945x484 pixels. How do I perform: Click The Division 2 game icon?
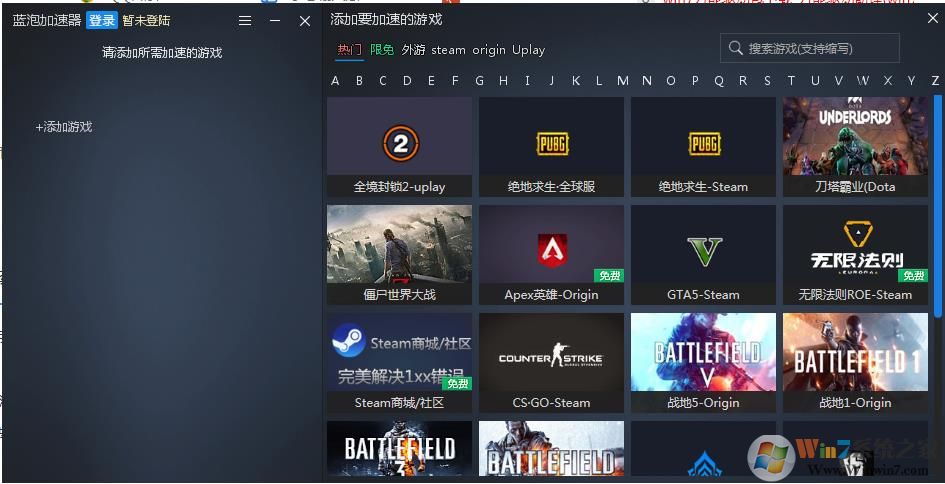click(399, 145)
